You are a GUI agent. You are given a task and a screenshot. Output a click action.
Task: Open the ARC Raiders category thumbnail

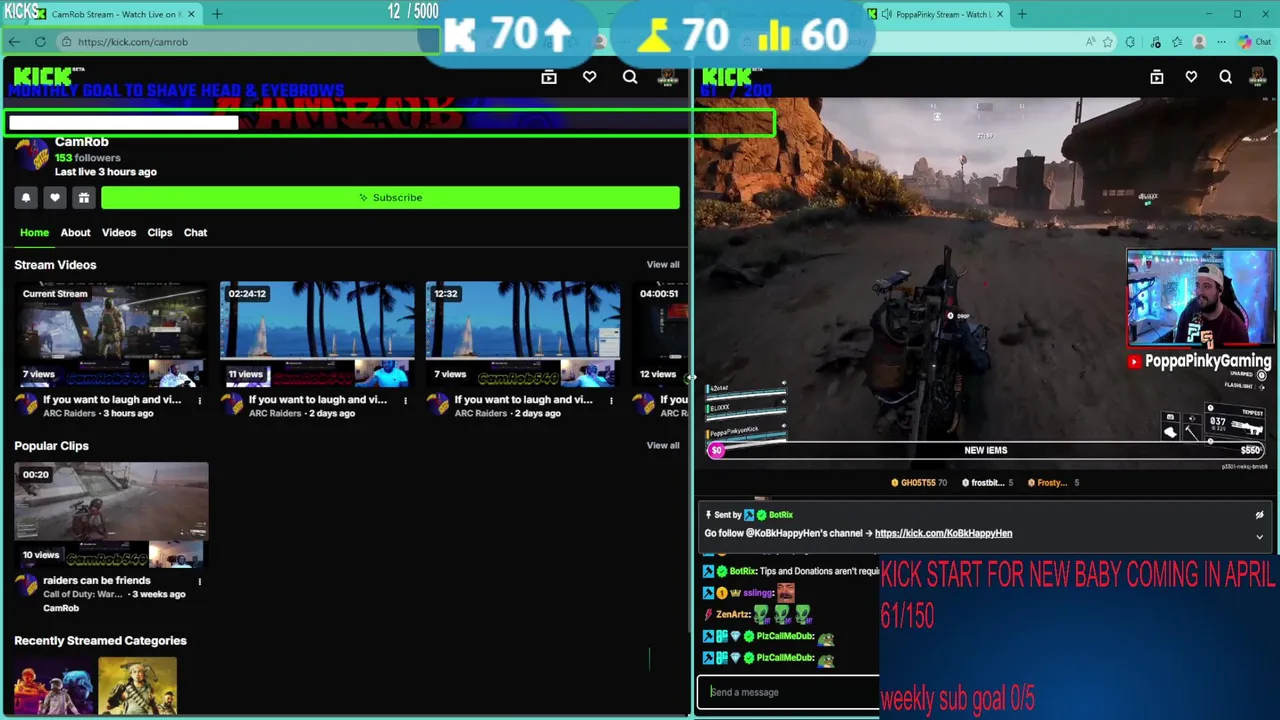(x=138, y=686)
